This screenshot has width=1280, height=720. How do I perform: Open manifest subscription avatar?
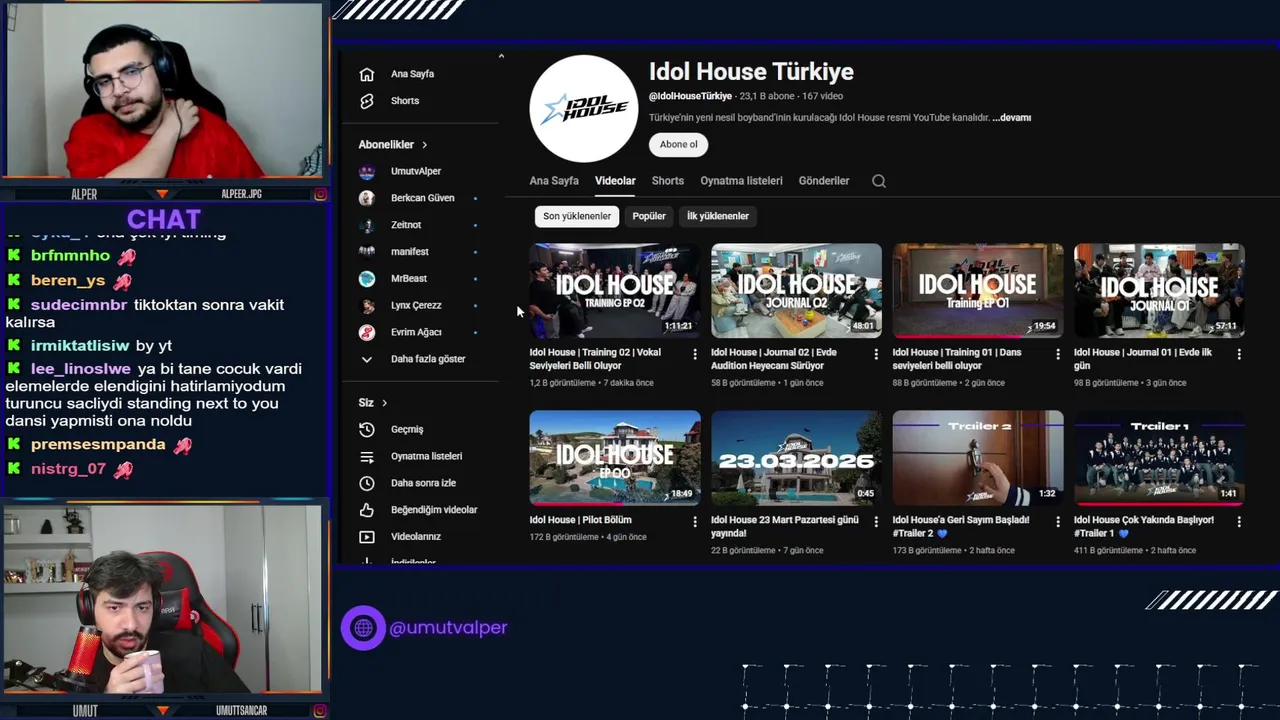[367, 252]
